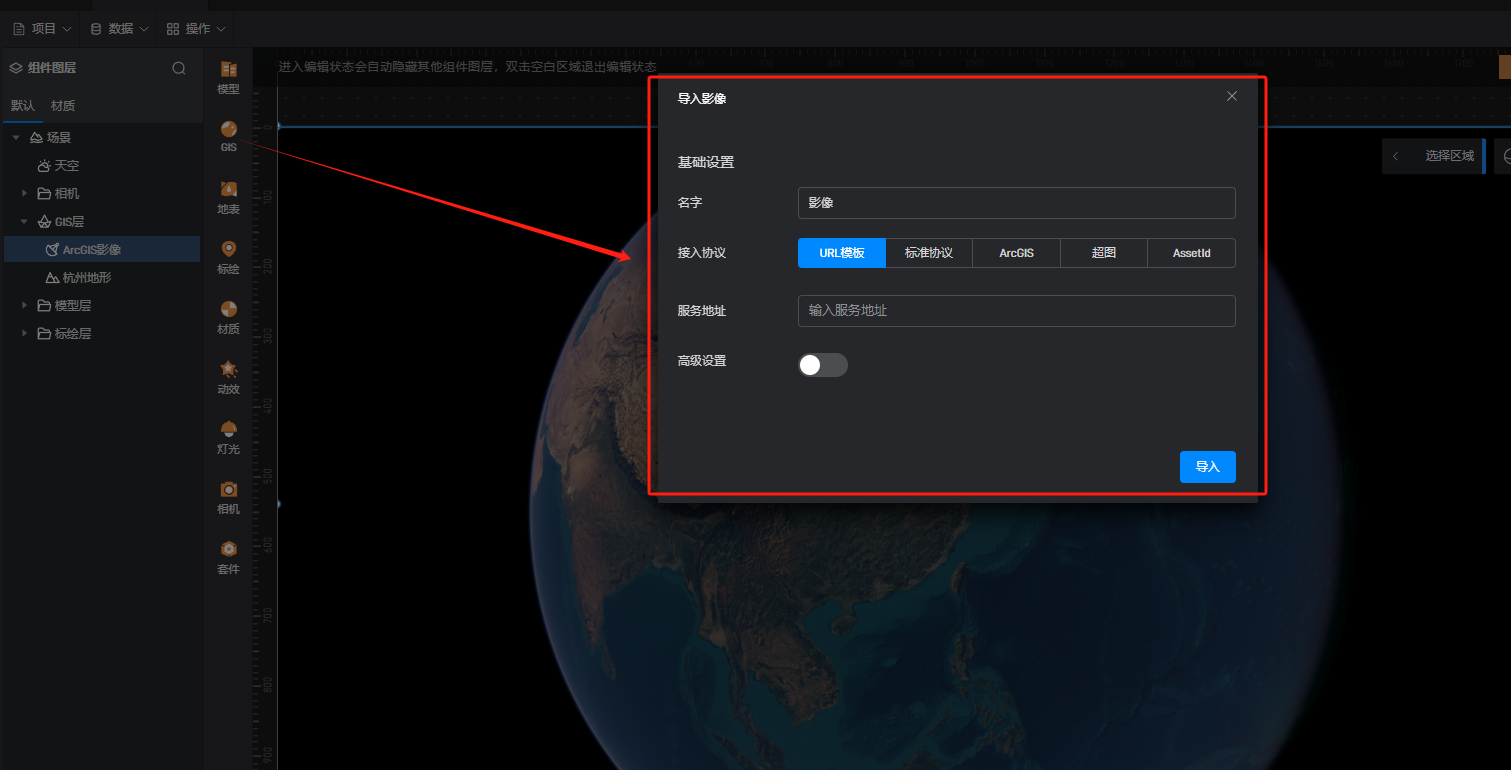Click the 服务地址 input field
Screen dimensions: 1511x770
tap(1016, 311)
